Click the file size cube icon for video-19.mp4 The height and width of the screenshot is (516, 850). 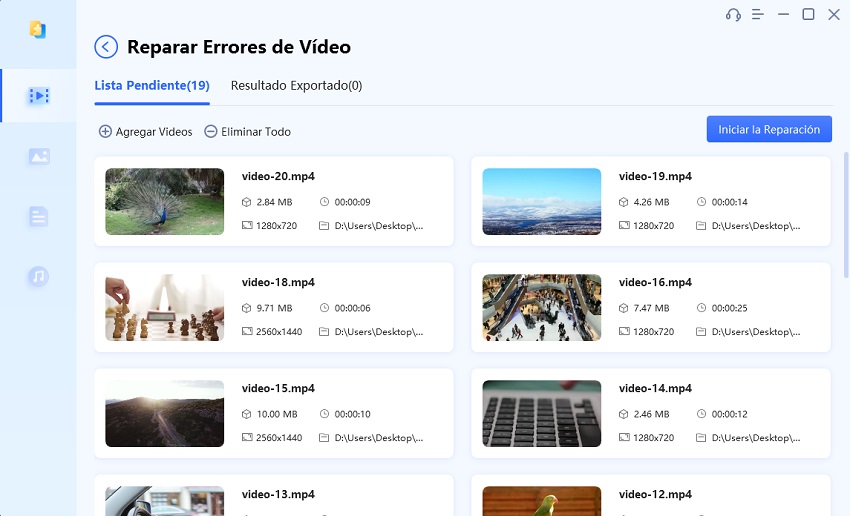click(x=623, y=202)
